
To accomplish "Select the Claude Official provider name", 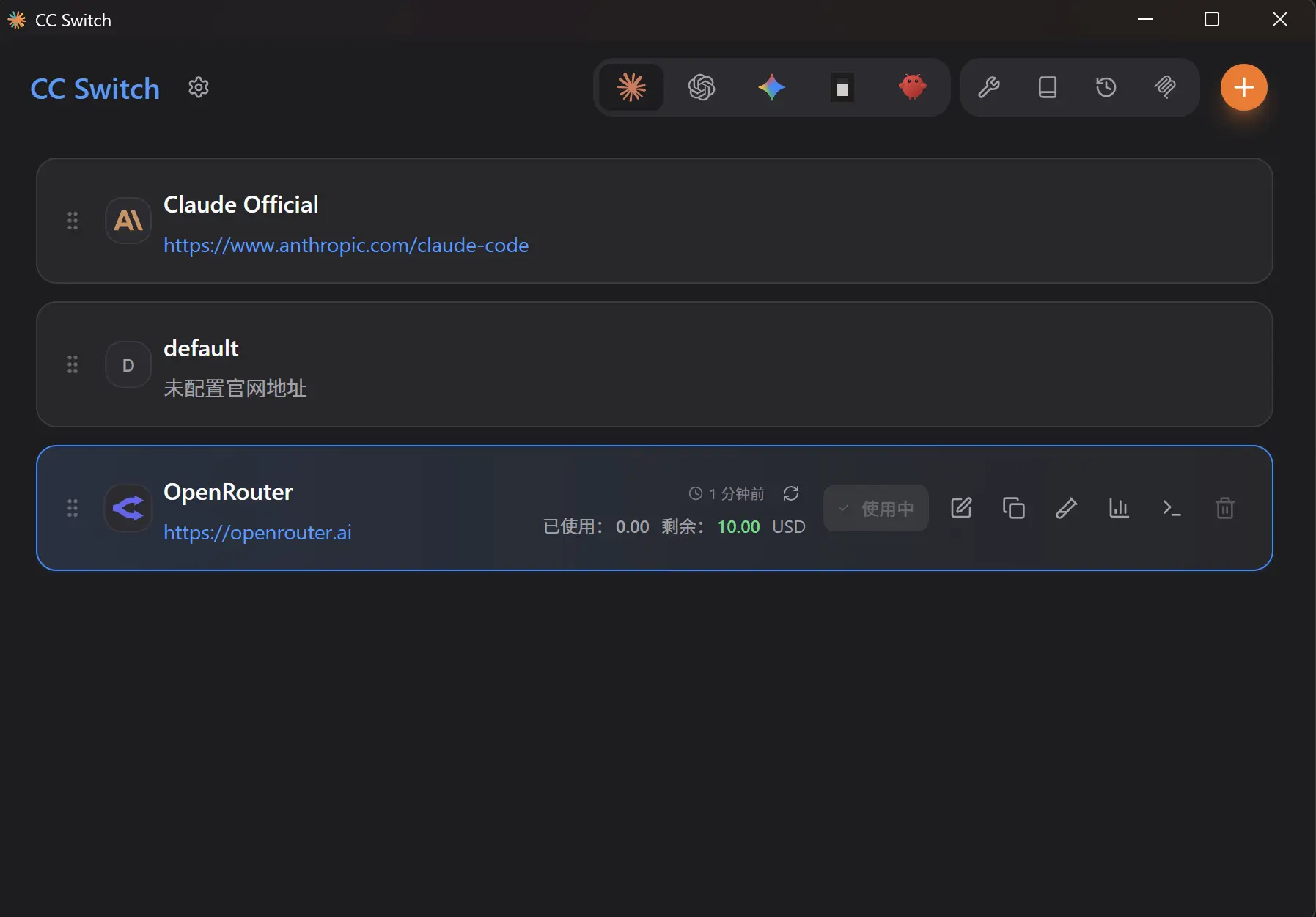I will click(x=241, y=205).
